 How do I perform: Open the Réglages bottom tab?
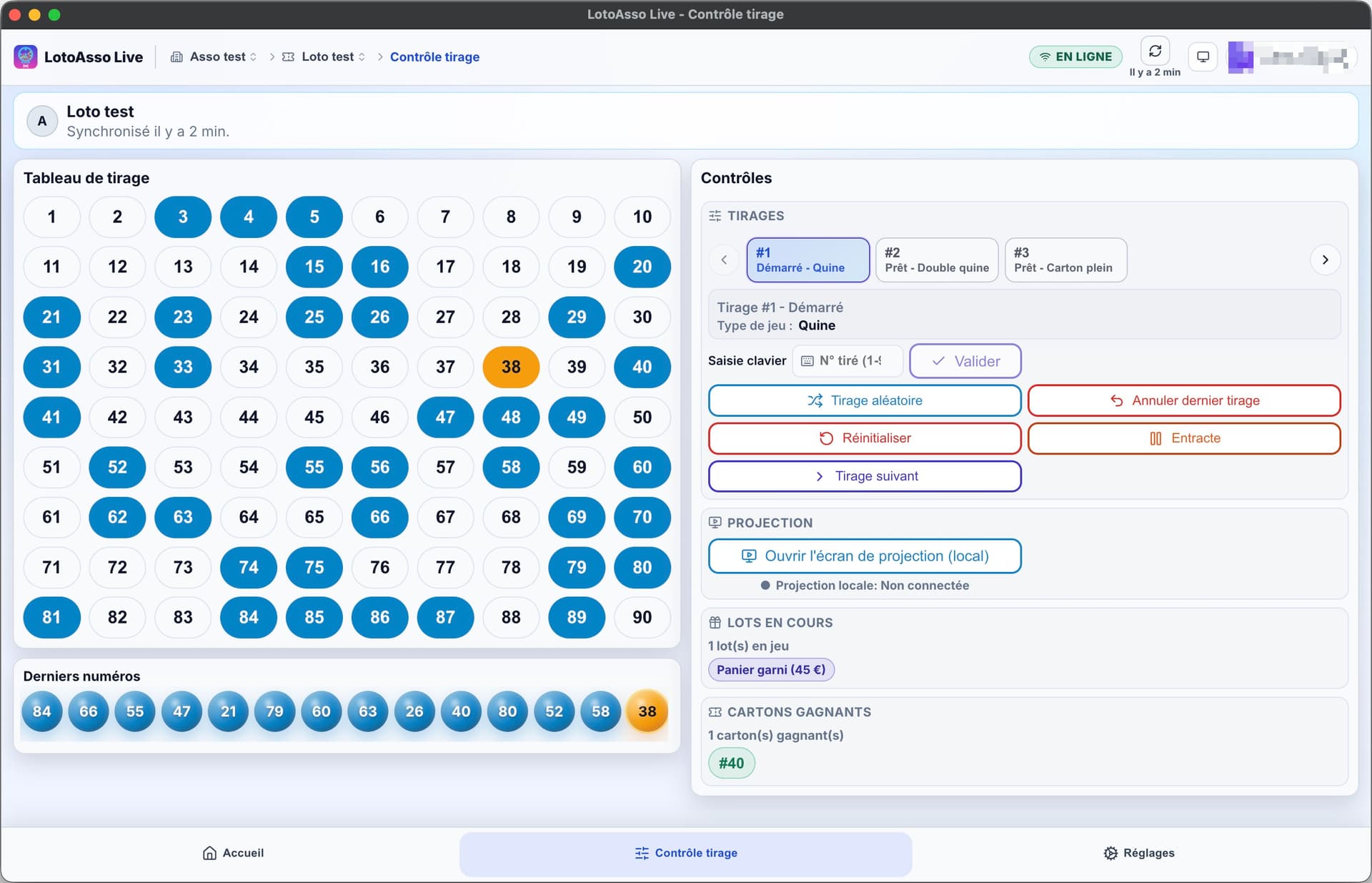(x=1139, y=853)
